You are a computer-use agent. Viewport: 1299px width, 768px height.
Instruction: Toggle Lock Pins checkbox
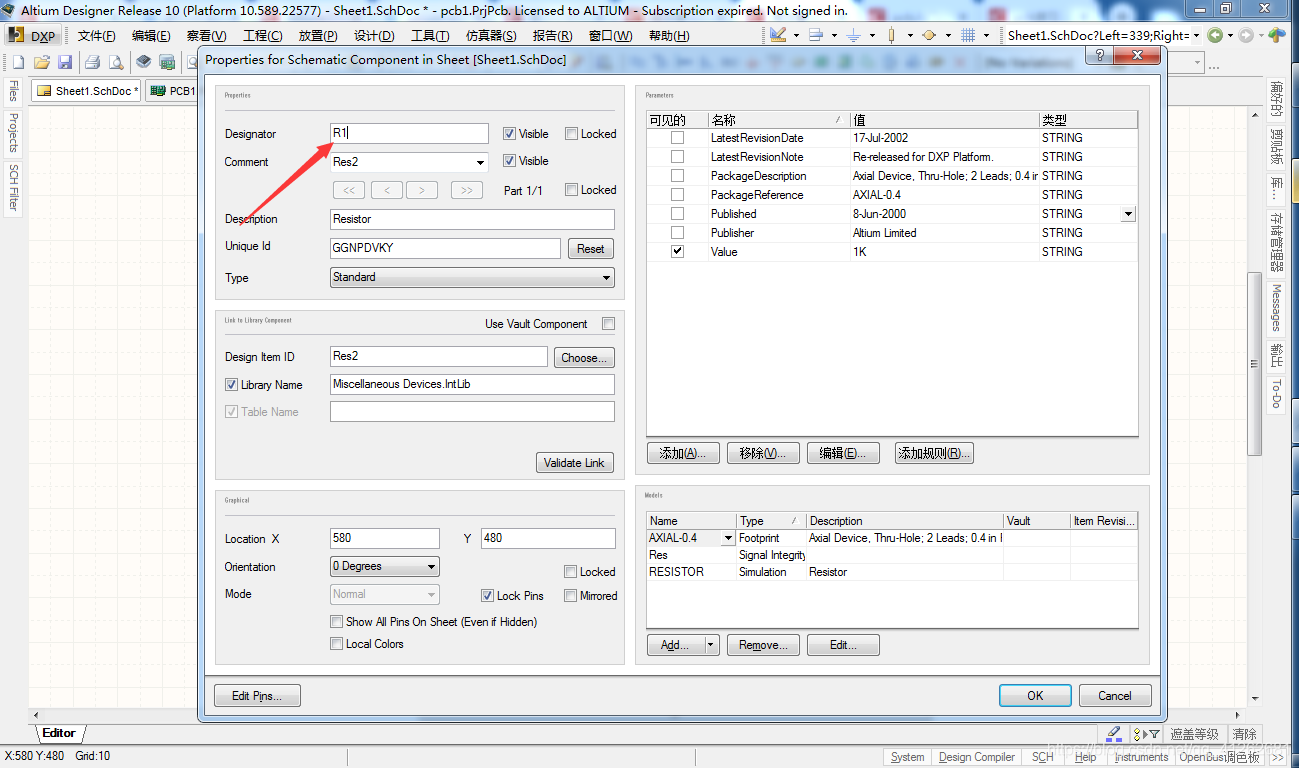[x=488, y=595]
